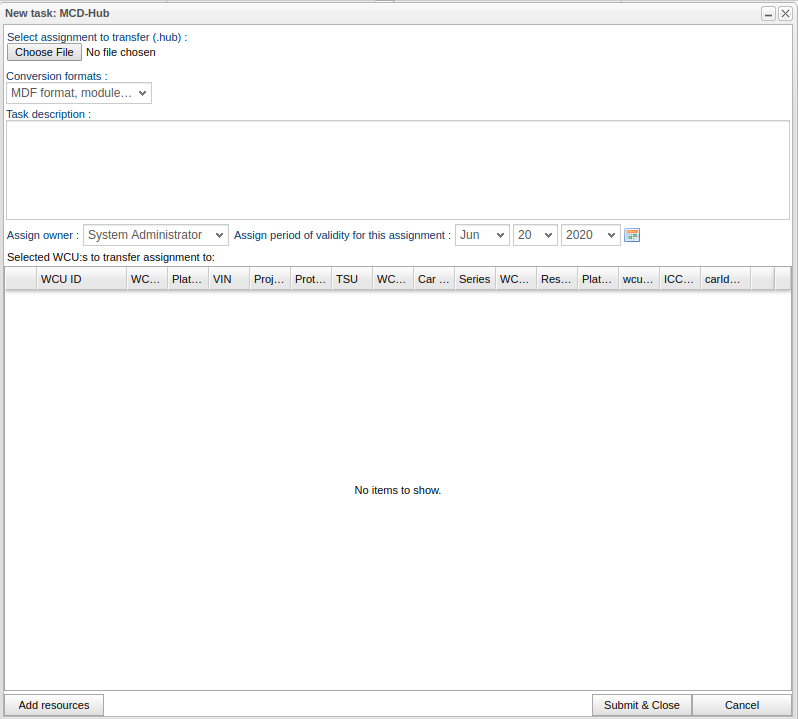Open the Conversion formats dropdown

click(x=79, y=93)
